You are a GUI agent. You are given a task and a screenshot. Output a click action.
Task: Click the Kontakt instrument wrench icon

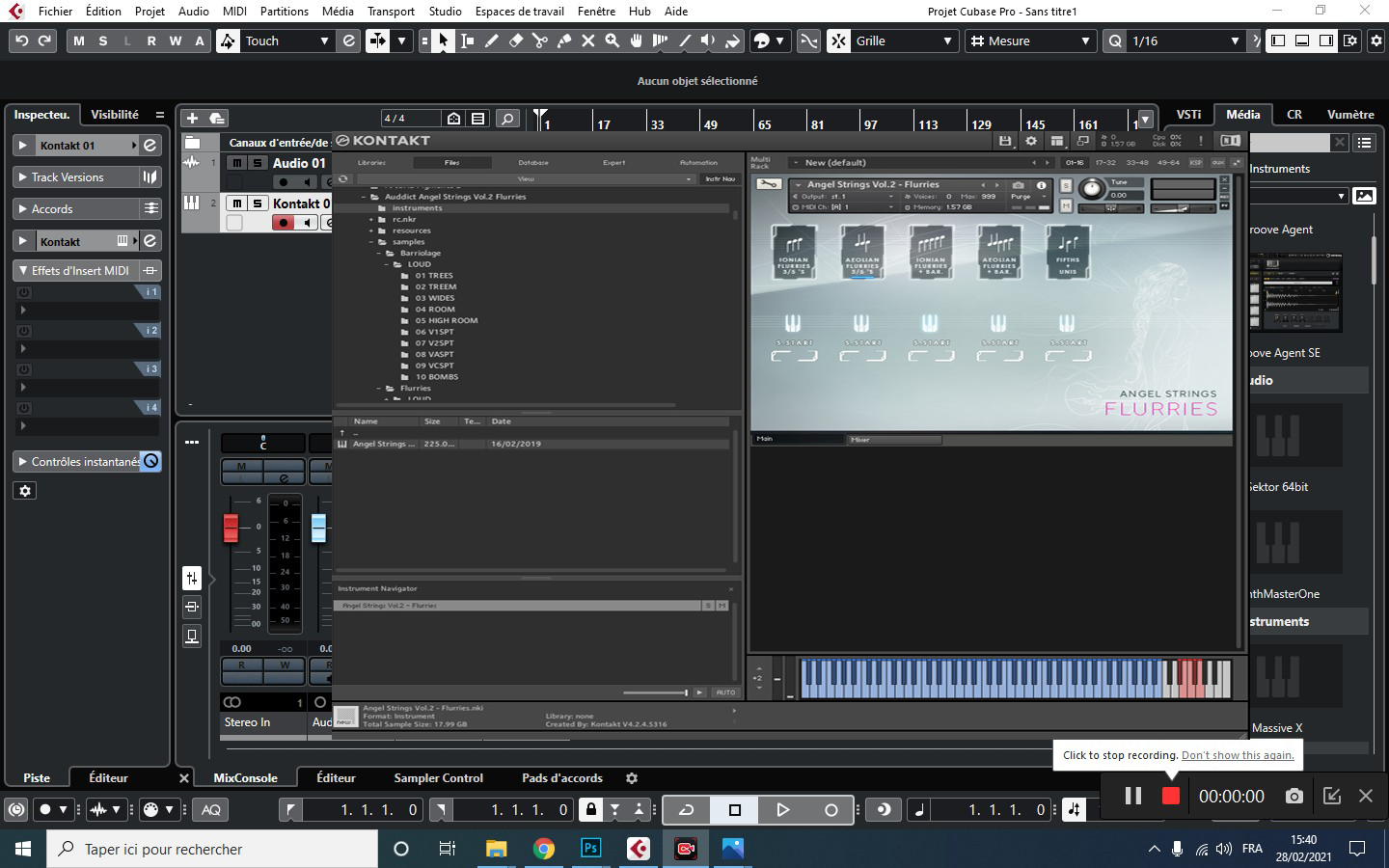tap(768, 184)
